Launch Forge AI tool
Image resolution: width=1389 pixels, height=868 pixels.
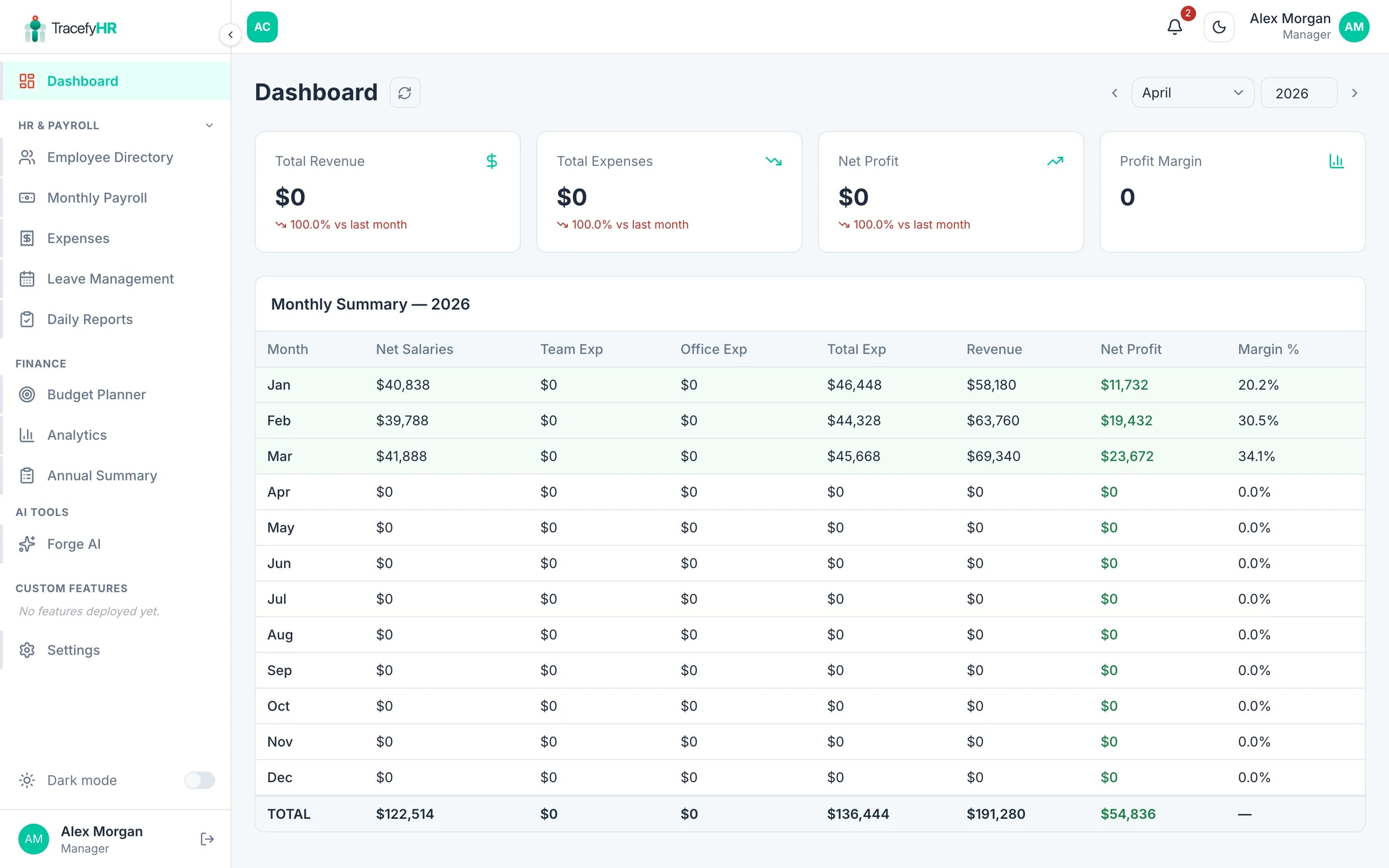[73, 543]
